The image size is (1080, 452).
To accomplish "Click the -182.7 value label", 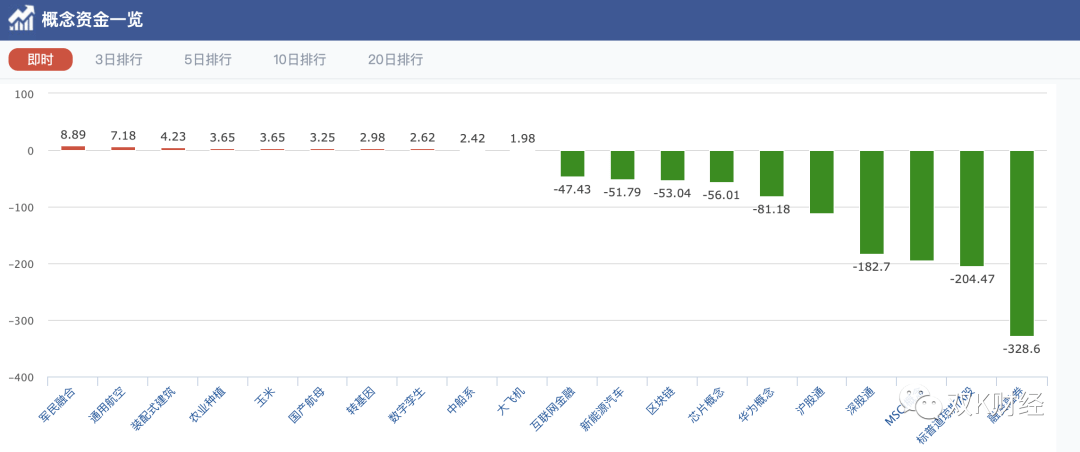I will (872, 267).
